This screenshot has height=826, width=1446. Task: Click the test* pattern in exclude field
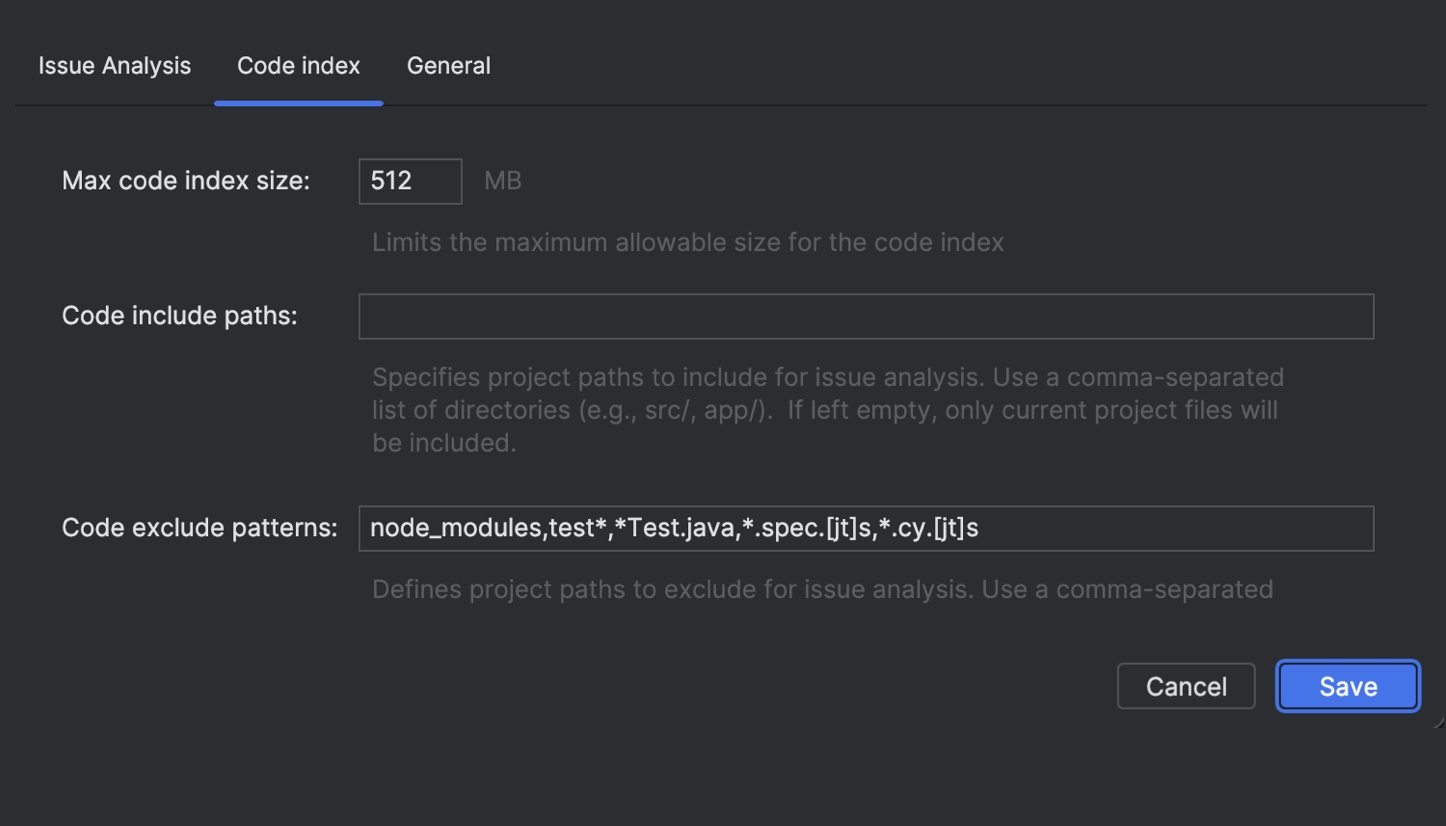[x=579, y=529]
